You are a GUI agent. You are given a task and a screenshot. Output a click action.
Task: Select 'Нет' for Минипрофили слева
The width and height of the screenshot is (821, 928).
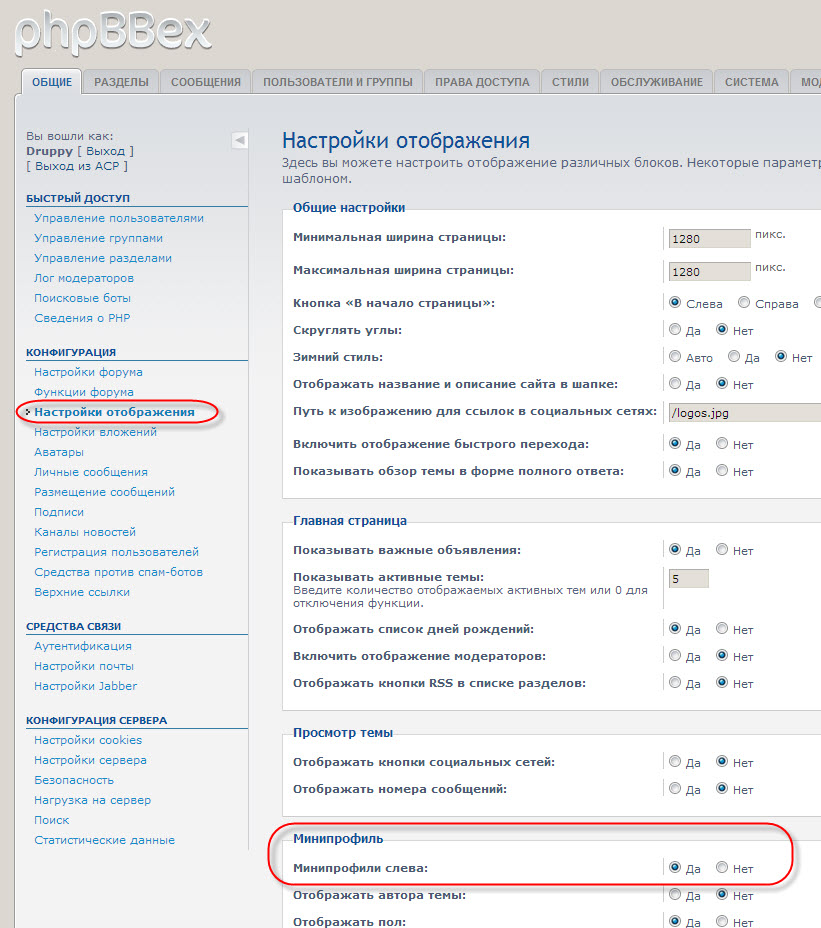pos(722,868)
